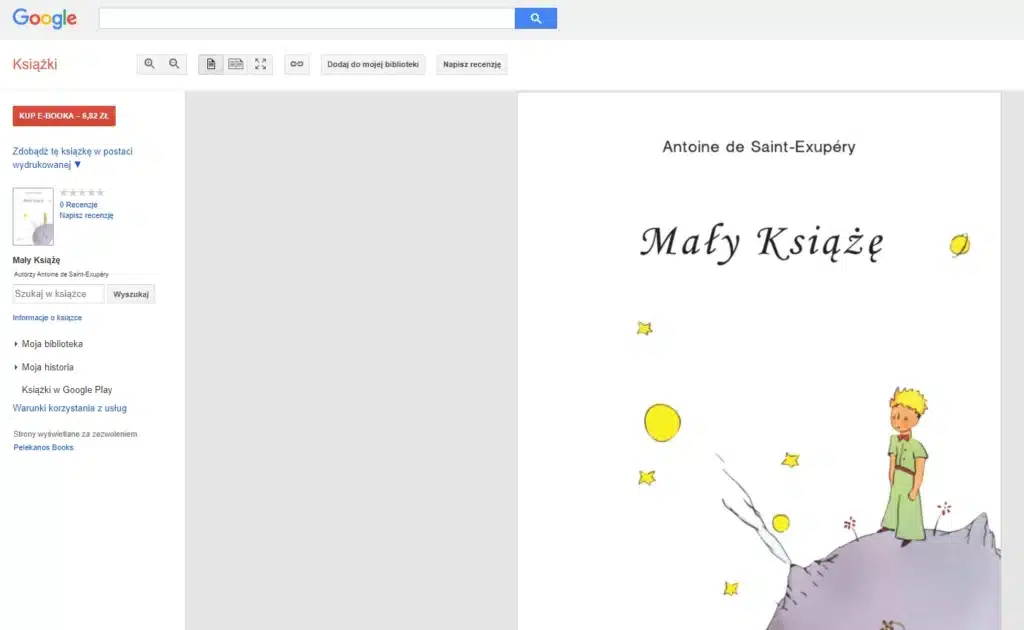Click the blue search magnifier button
The height and width of the screenshot is (630, 1024).
tap(536, 18)
